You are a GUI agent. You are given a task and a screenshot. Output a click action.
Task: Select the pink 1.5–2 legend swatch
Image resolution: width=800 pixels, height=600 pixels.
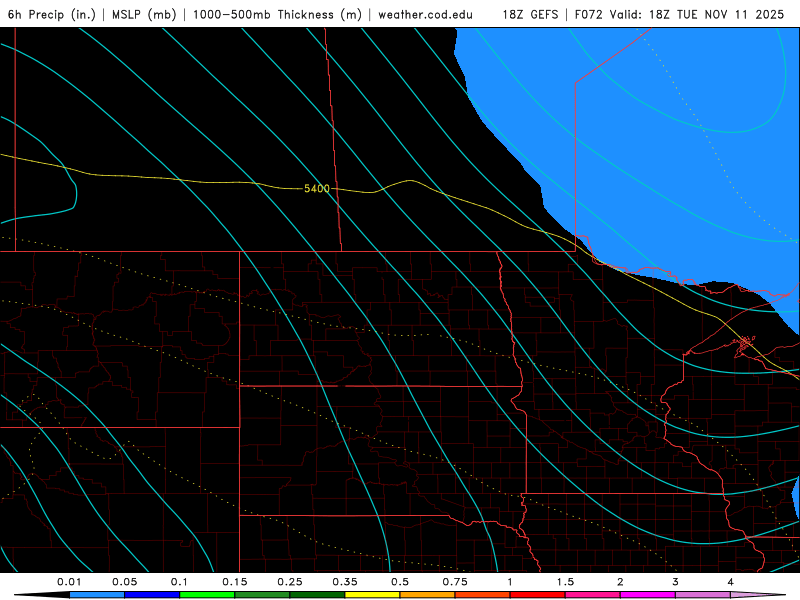pos(593,595)
